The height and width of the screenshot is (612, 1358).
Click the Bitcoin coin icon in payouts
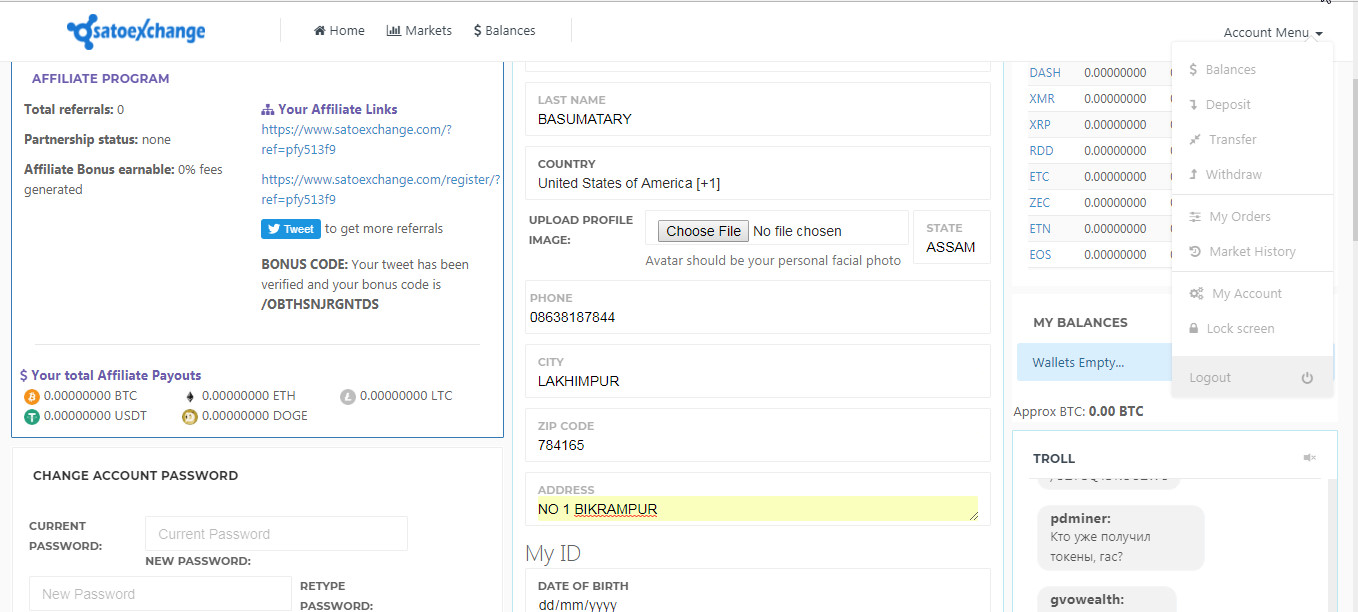32,396
